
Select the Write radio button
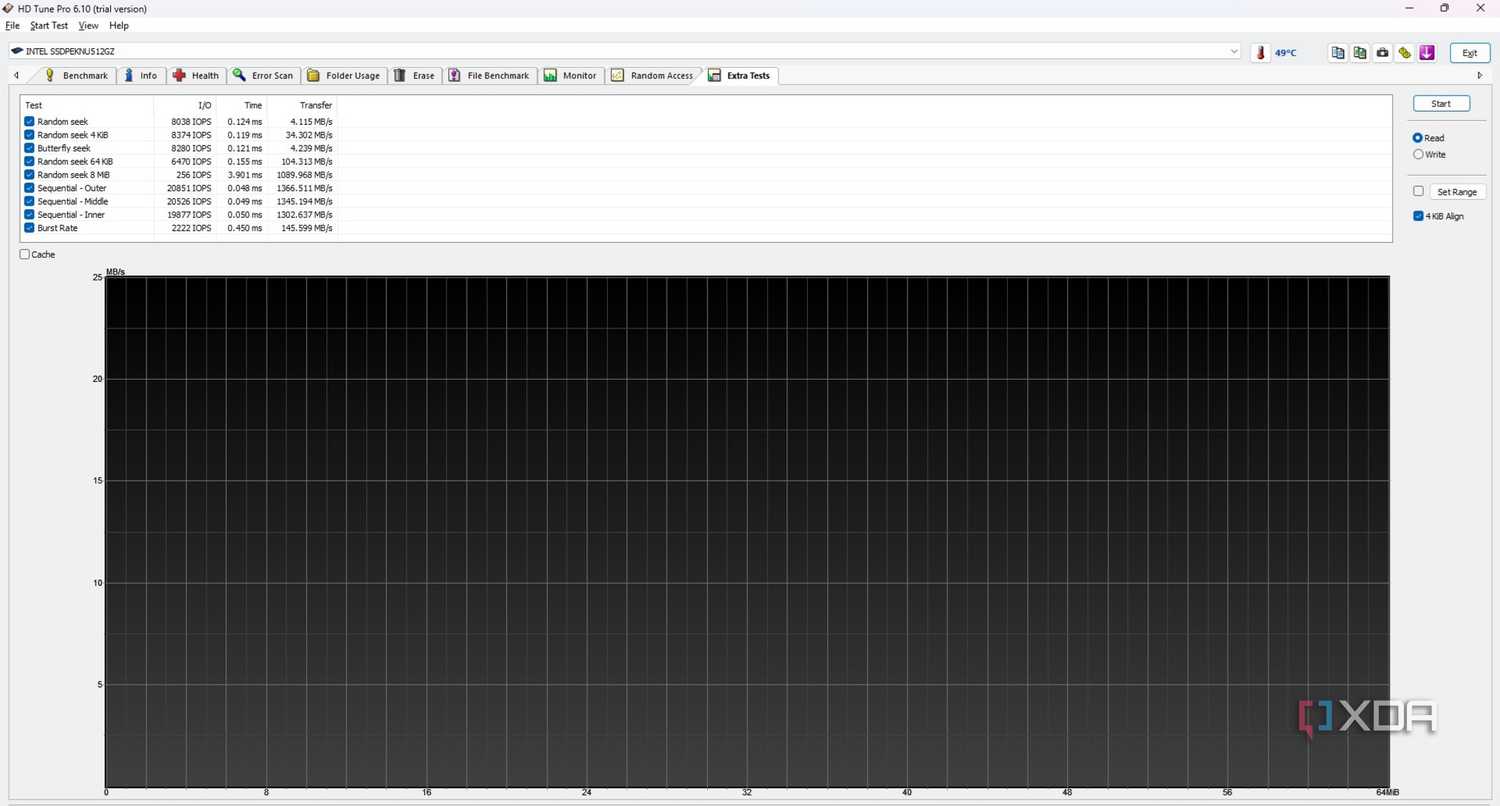click(1418, 154)
